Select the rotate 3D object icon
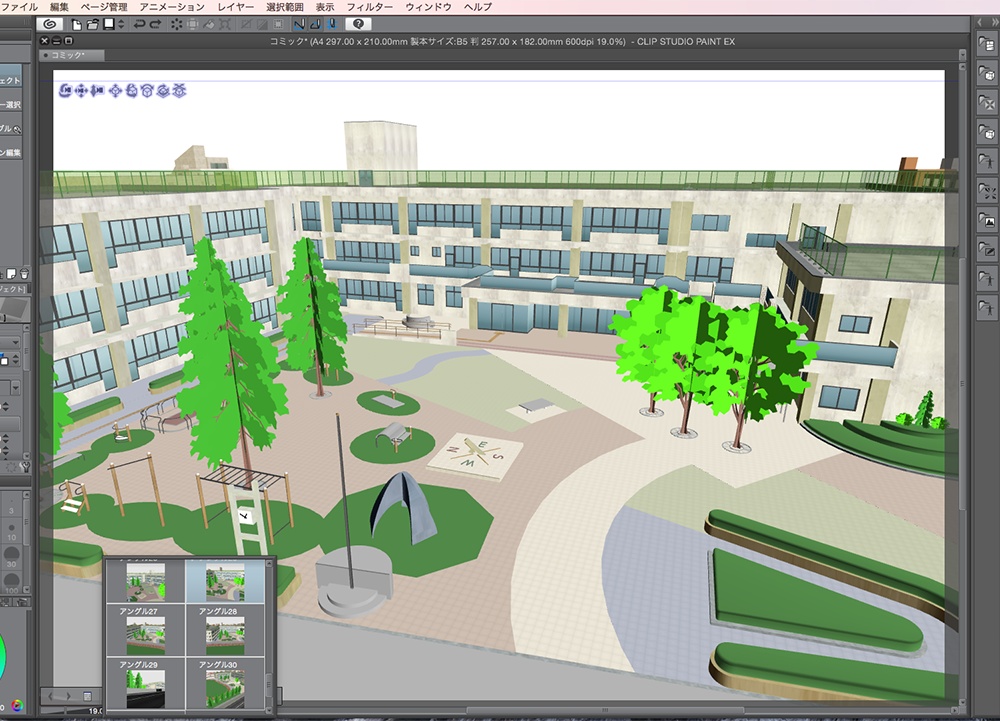This screenshot has height=721, width=1000. click(130, 90)
